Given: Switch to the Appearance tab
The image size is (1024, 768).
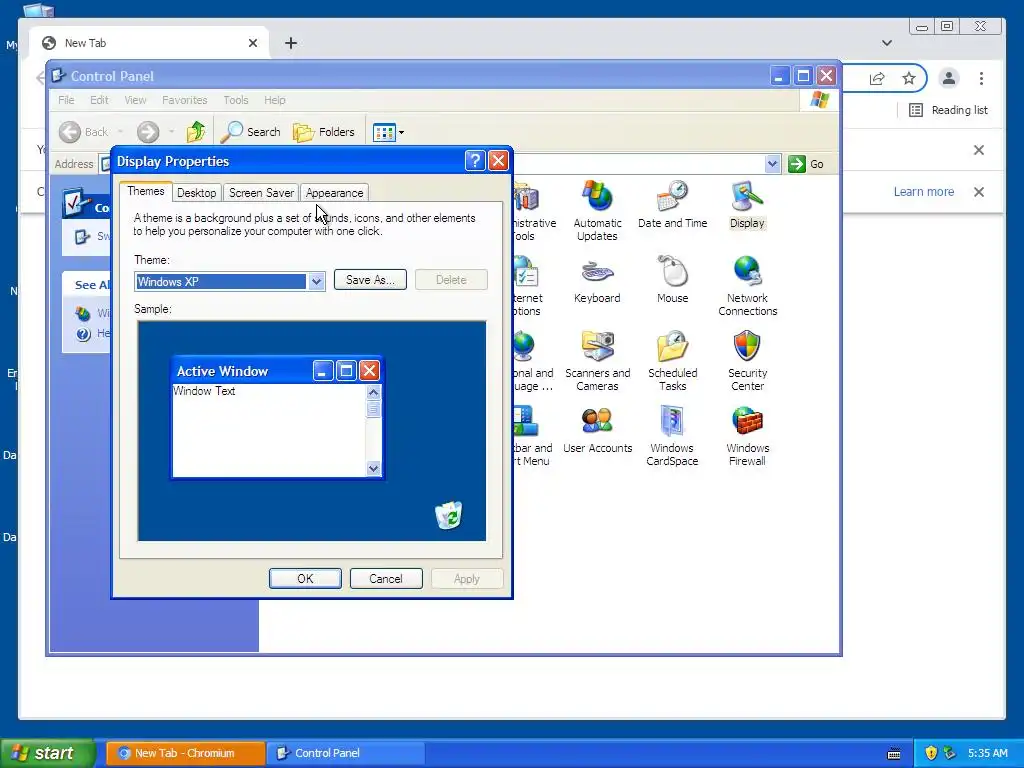Looking at the screenshot, I should [x=334, y=193].
